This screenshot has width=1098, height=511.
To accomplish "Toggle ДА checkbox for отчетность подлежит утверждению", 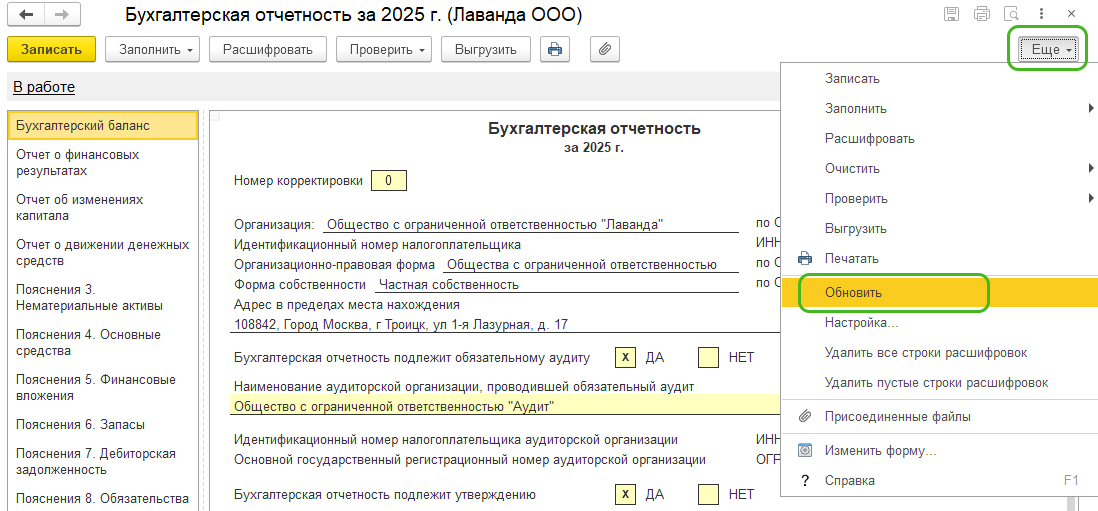I will [624, 494].
